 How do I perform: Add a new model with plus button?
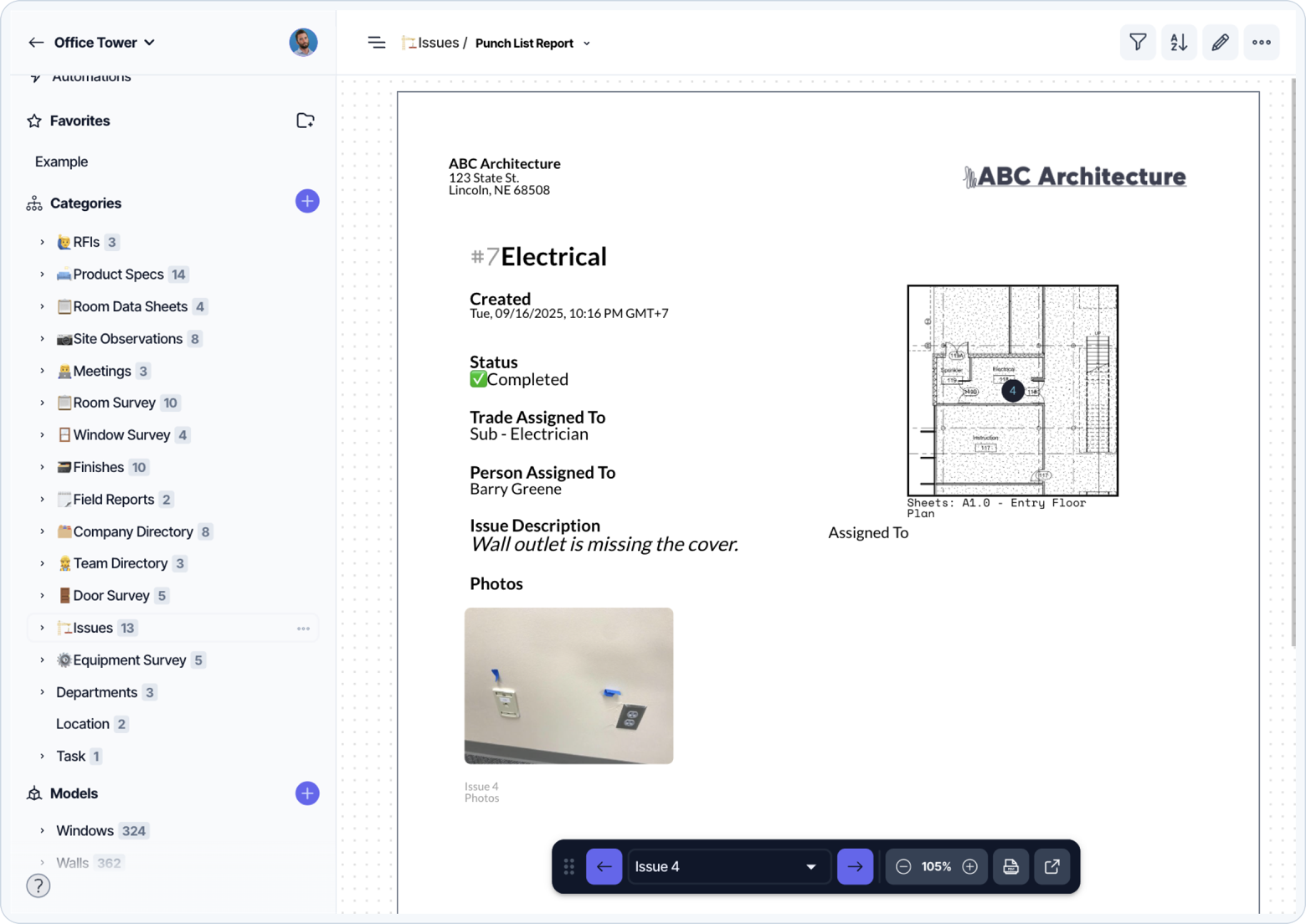(x=307, y=793)
